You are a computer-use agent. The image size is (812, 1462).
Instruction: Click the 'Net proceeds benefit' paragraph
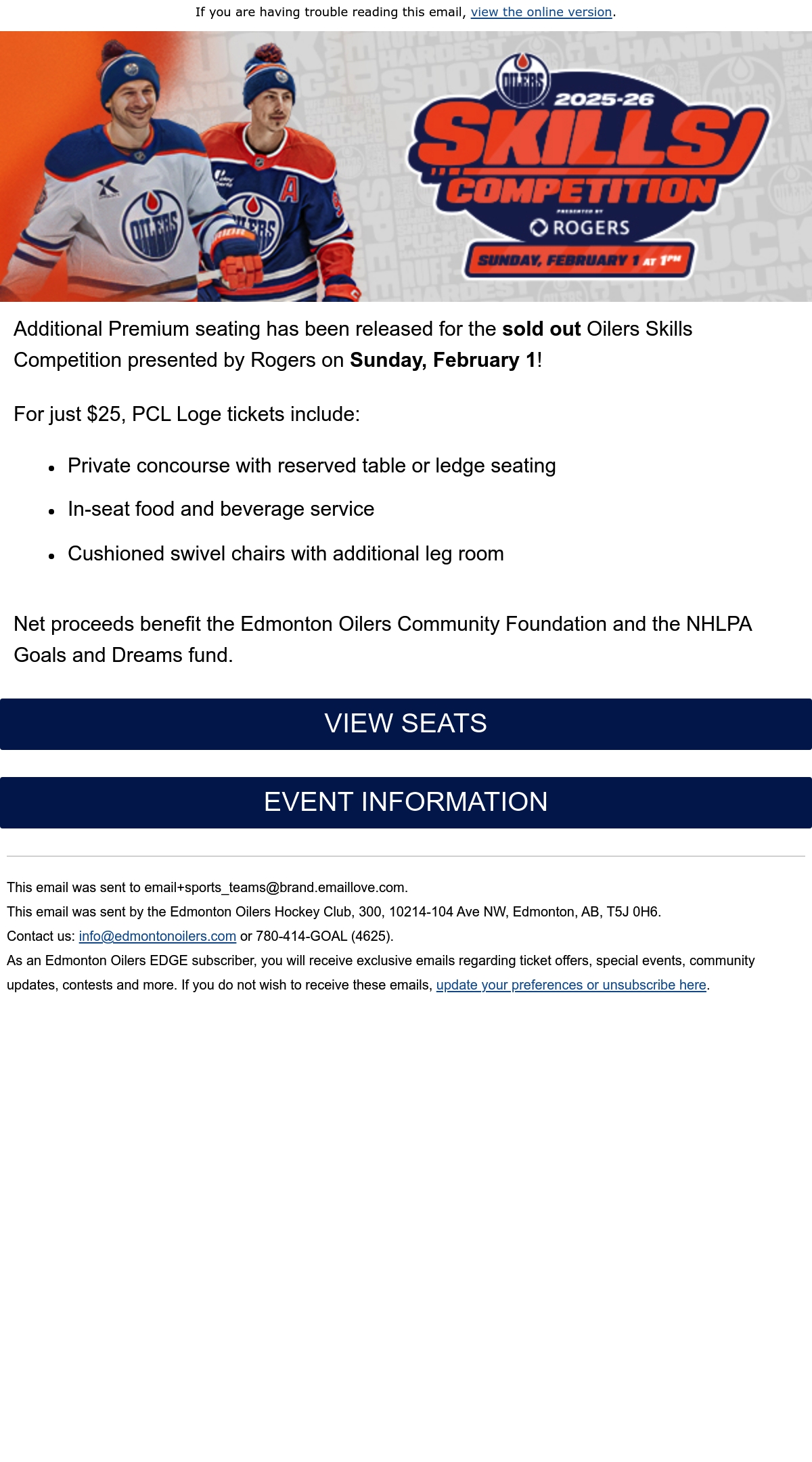pyautogui.click(x=383, y=640)
